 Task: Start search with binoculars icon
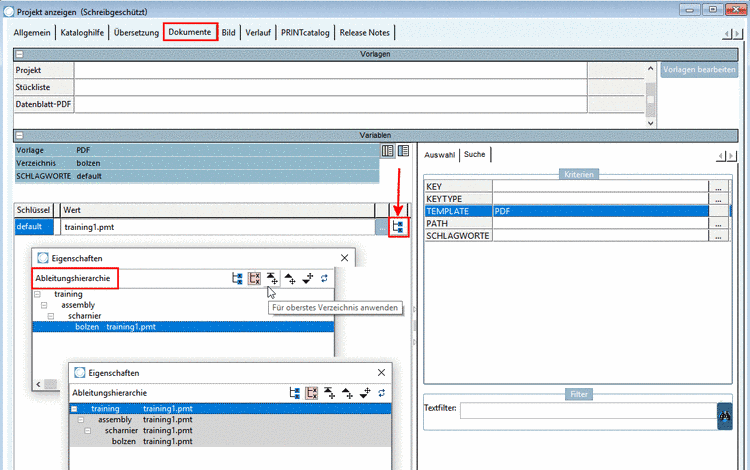click(725, 416)
